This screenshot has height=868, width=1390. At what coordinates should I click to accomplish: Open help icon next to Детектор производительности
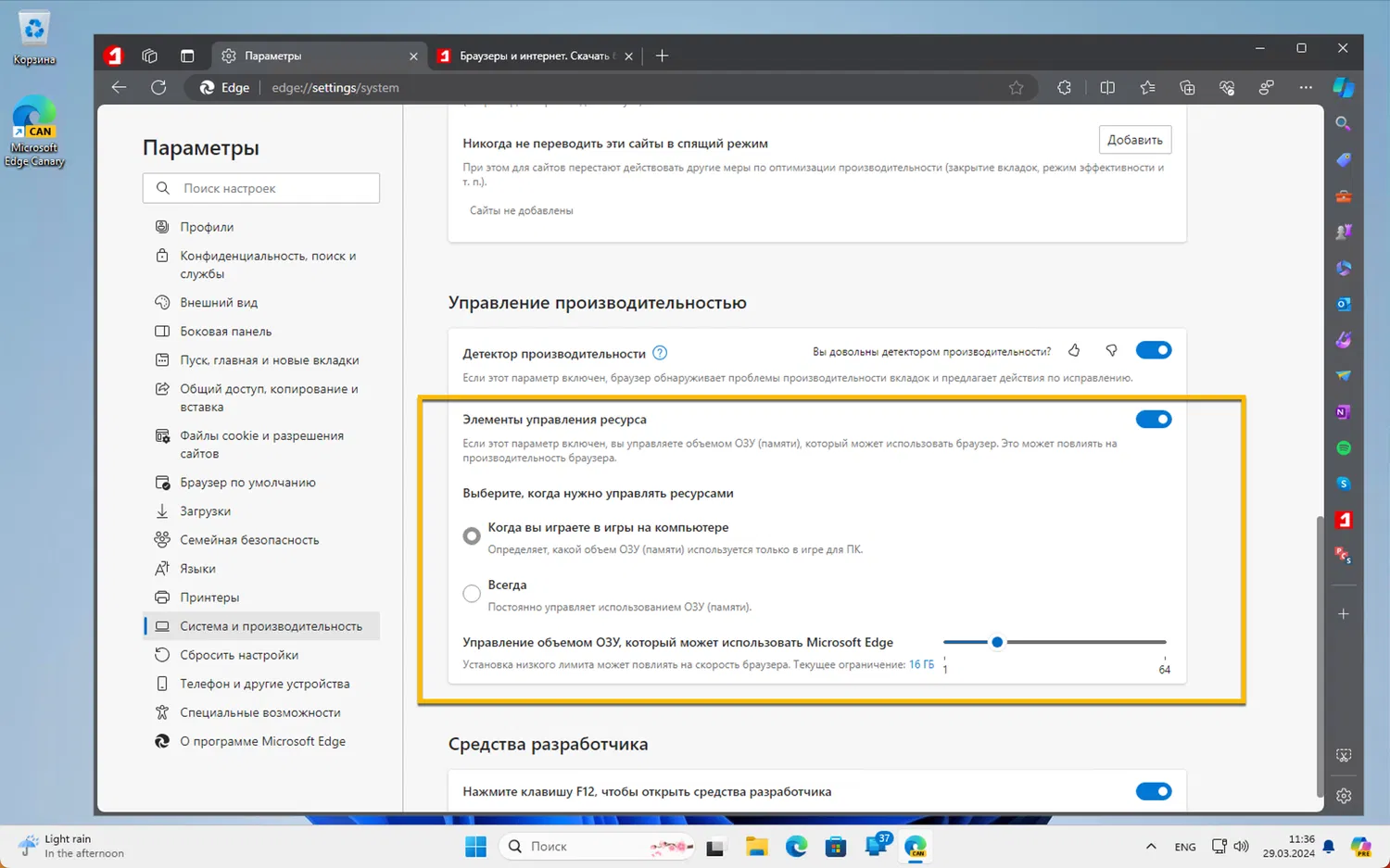click(660, 353)
